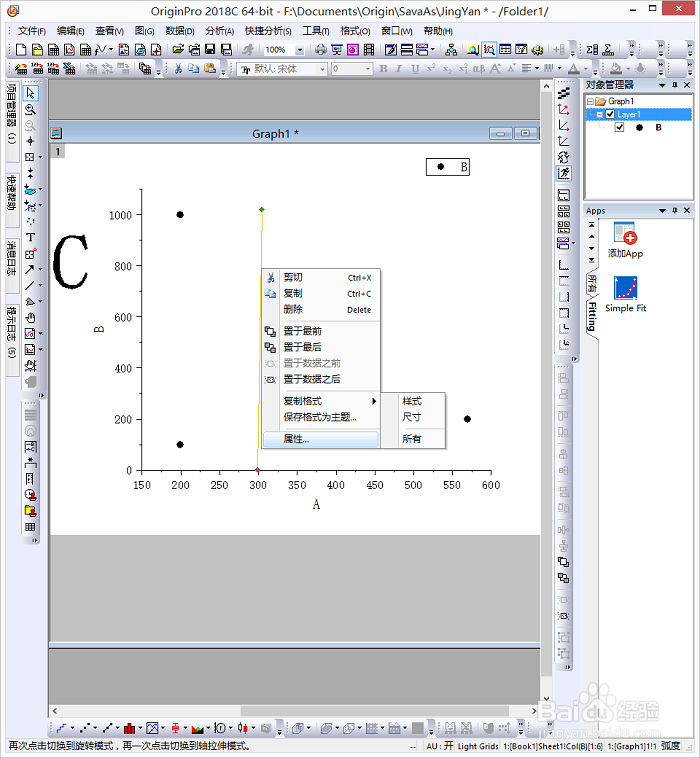The image size is (700, 758).
Task: Choose Save Format as Theme (保存格式为主题...)
Action: click(x=321, y=417)
